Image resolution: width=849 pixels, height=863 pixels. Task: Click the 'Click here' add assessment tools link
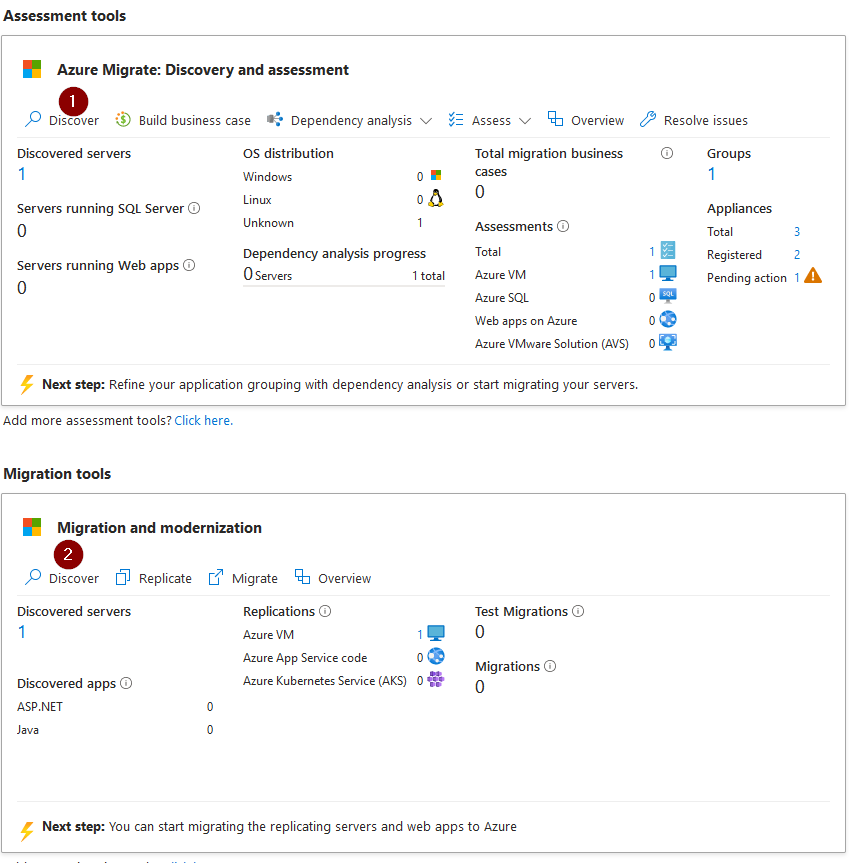point(204,420)
